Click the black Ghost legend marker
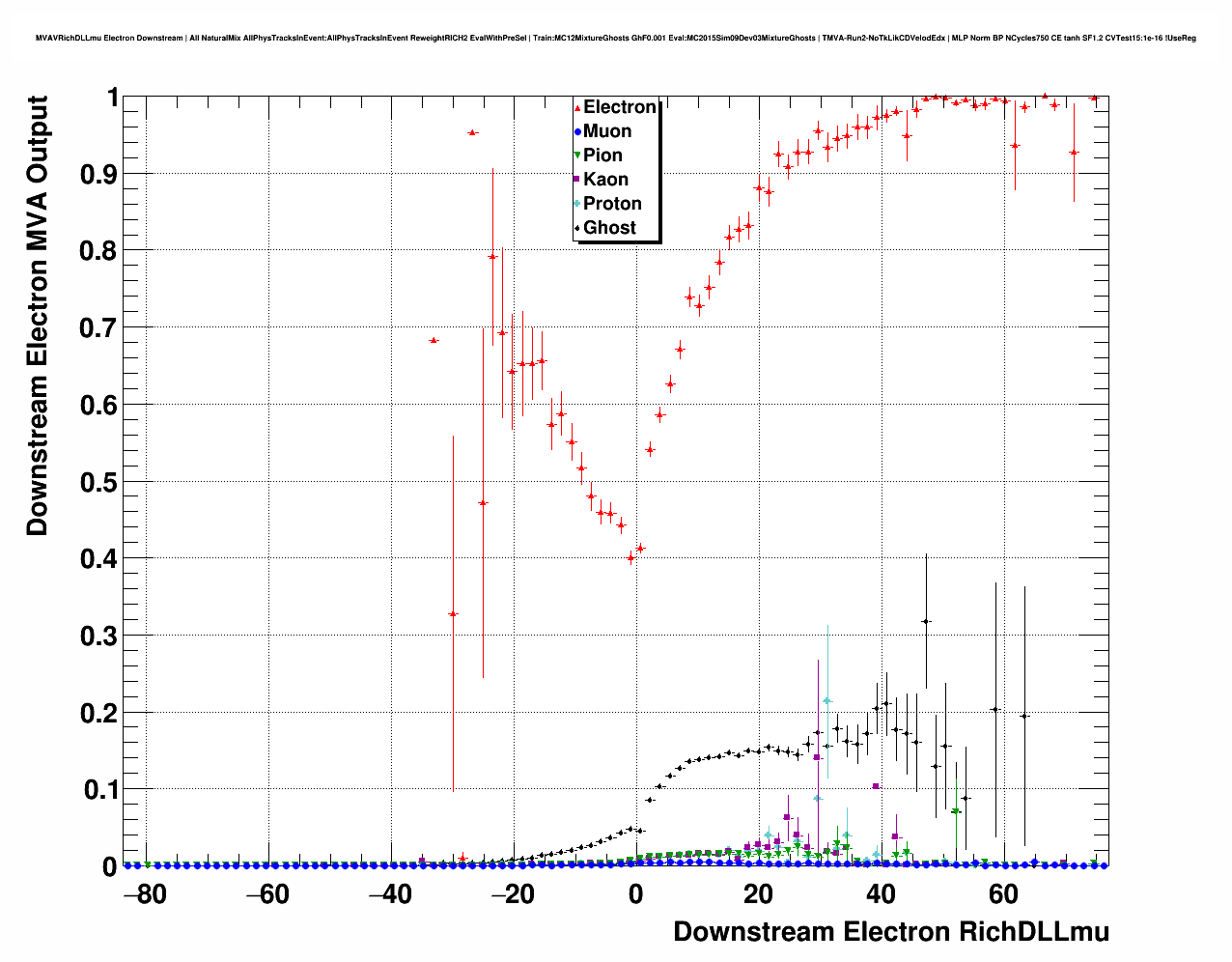Viewport: 1232px width, 962px height. pyautogui.click(x=578, y=228)
